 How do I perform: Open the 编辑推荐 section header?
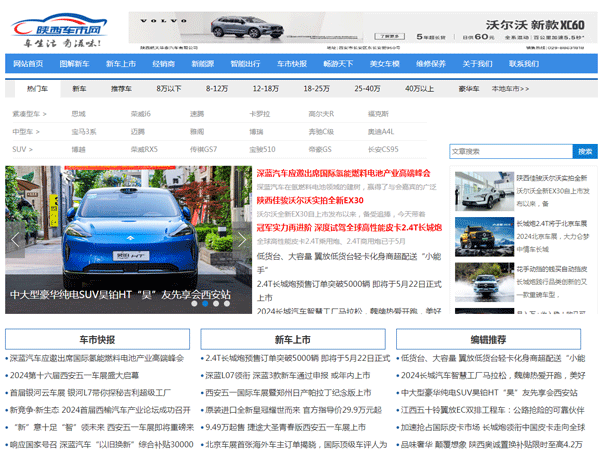point(488,339)
